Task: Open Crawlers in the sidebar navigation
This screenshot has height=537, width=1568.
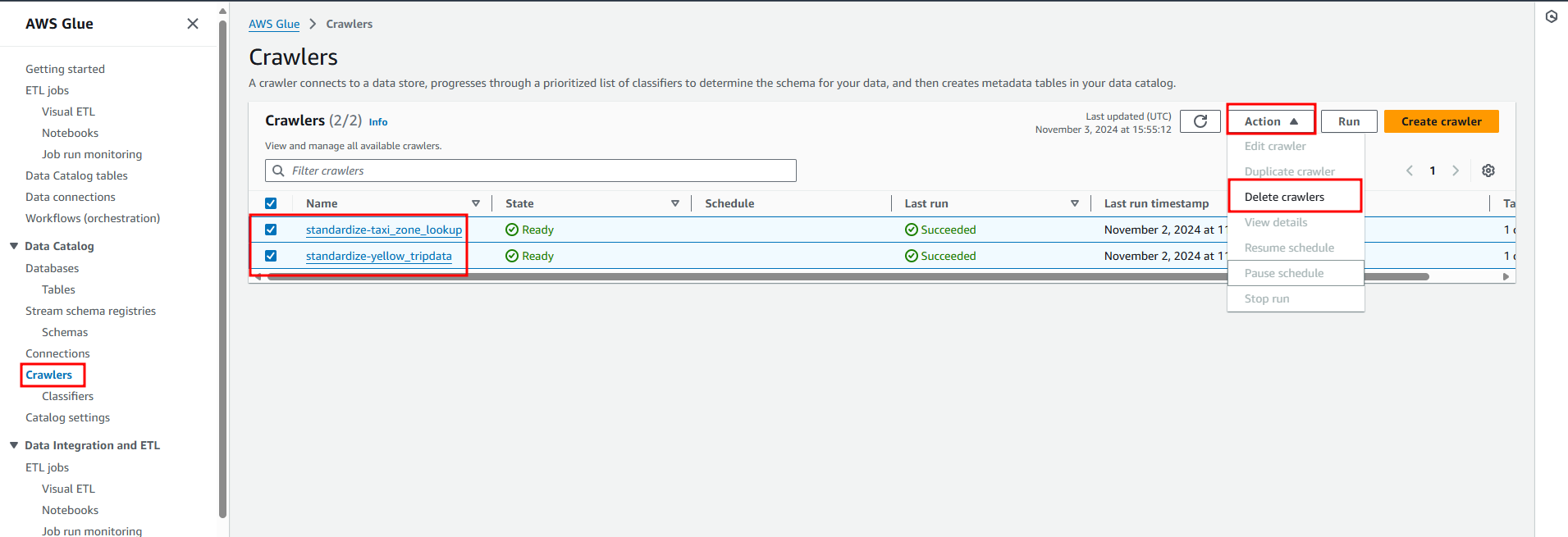Action: [49, 375]
